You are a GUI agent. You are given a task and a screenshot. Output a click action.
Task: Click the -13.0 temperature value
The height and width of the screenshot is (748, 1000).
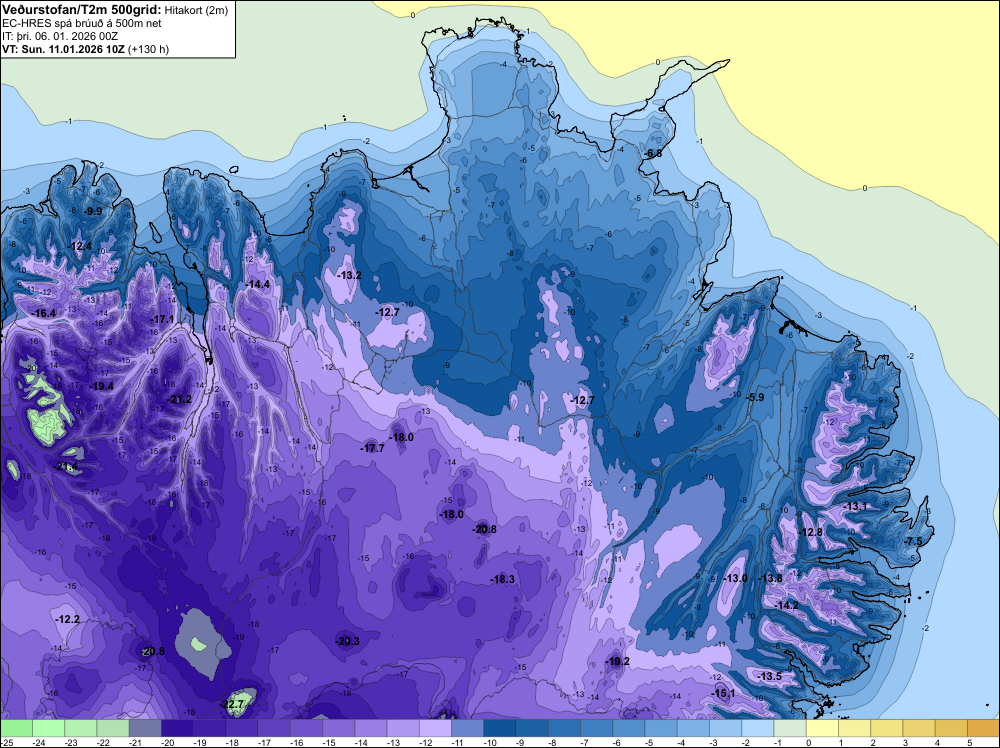736,578
